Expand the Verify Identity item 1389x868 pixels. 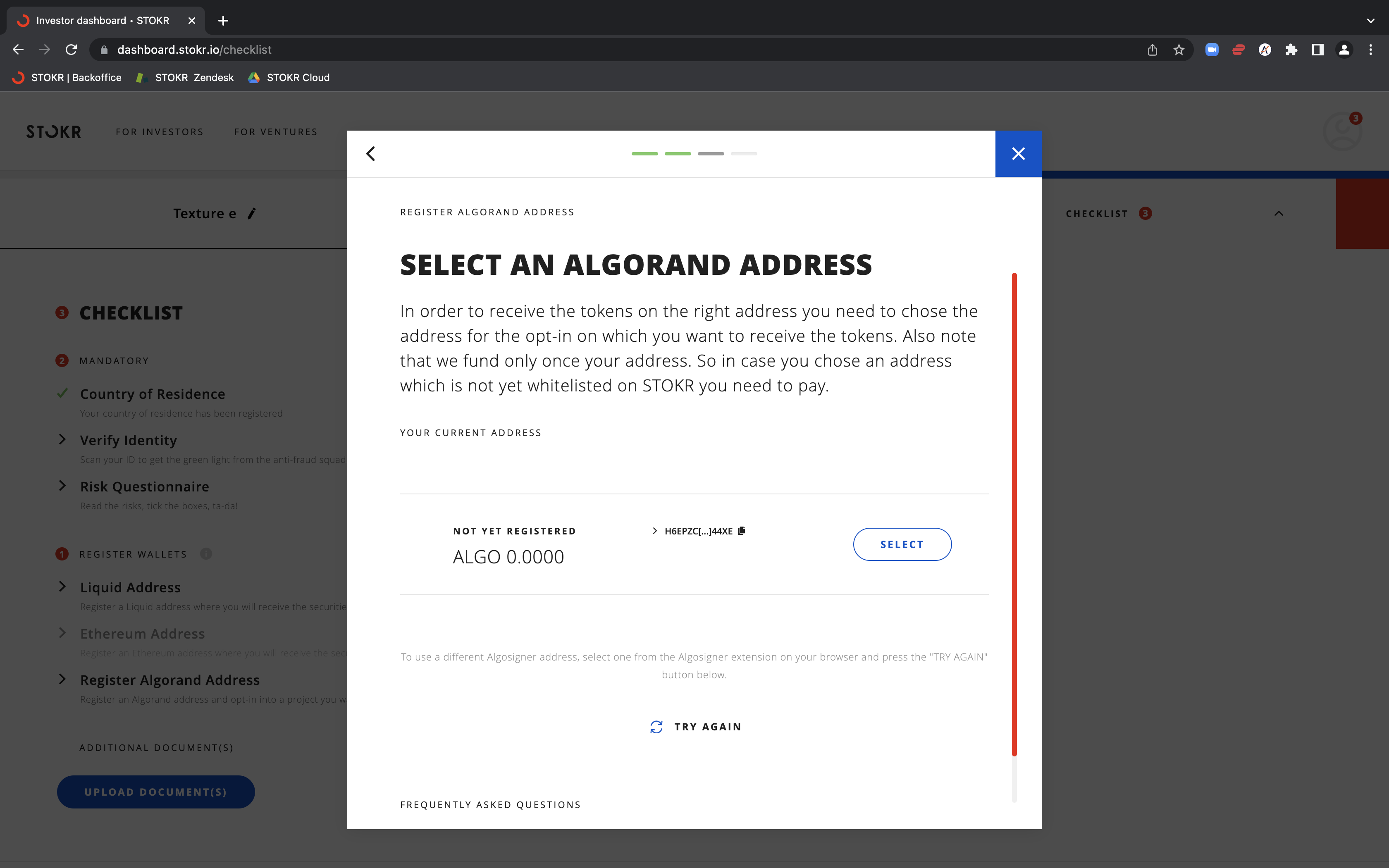[62, 440]
